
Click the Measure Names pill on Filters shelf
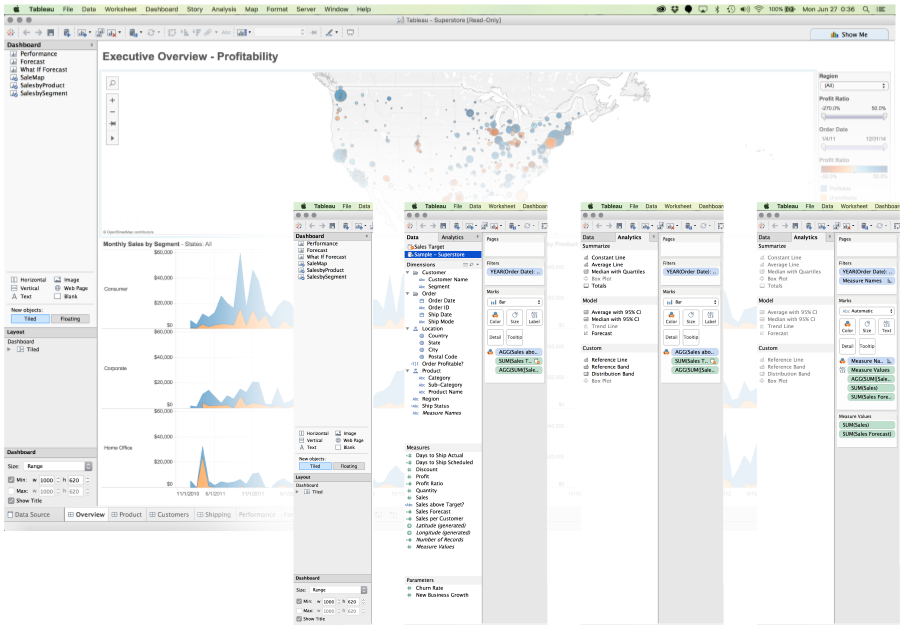[x=867, y=281]
